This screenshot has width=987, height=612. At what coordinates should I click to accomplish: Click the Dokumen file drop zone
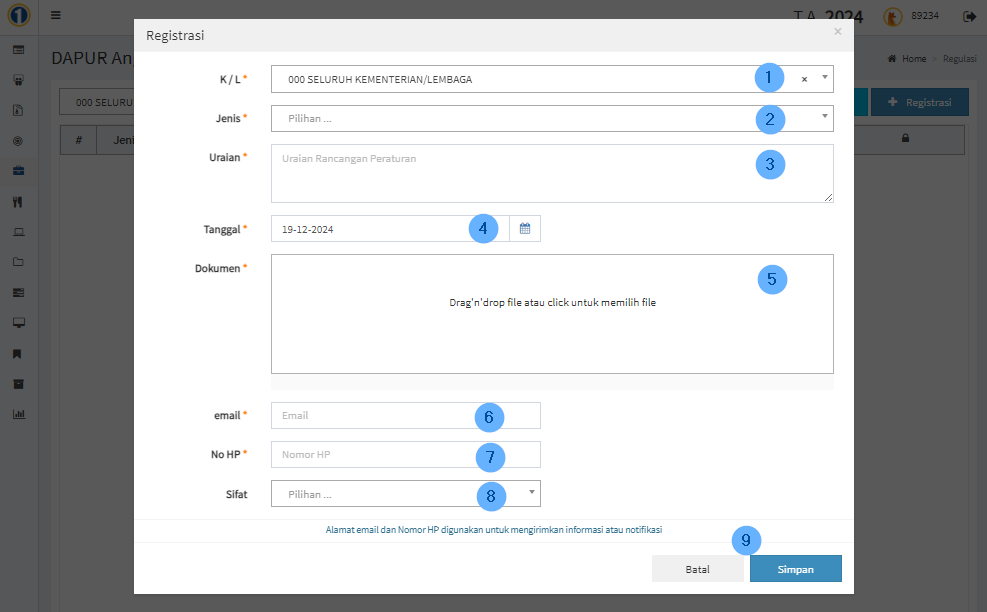click(x=552, y=314)
